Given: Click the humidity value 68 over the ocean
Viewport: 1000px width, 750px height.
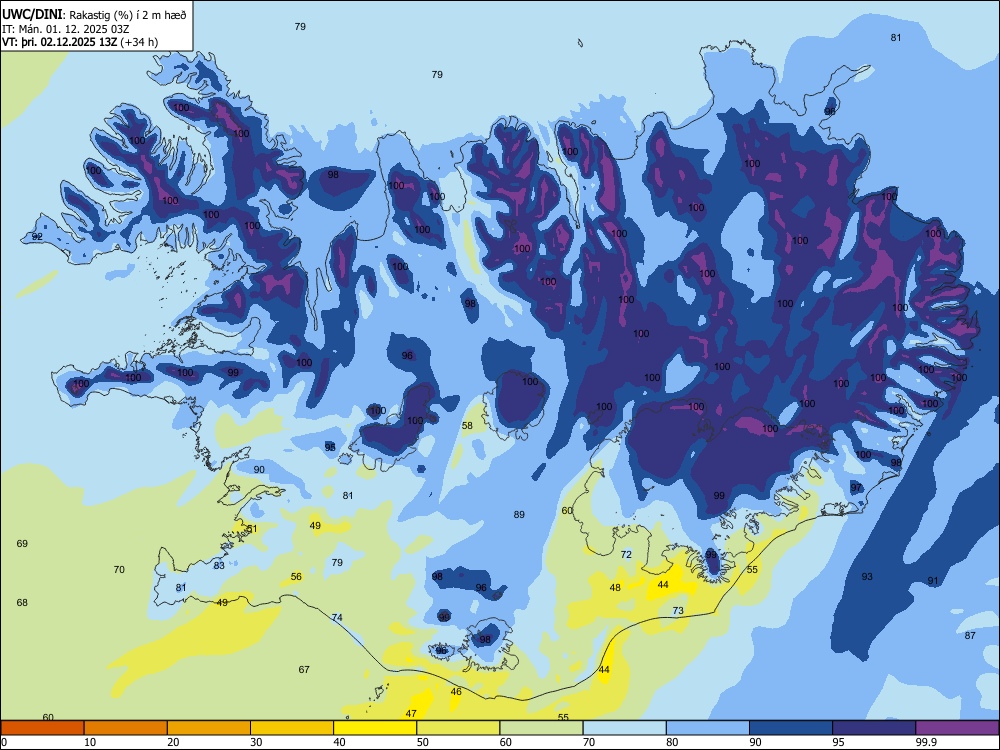Looking at the screenshot, I should click(x=22, y=602).
